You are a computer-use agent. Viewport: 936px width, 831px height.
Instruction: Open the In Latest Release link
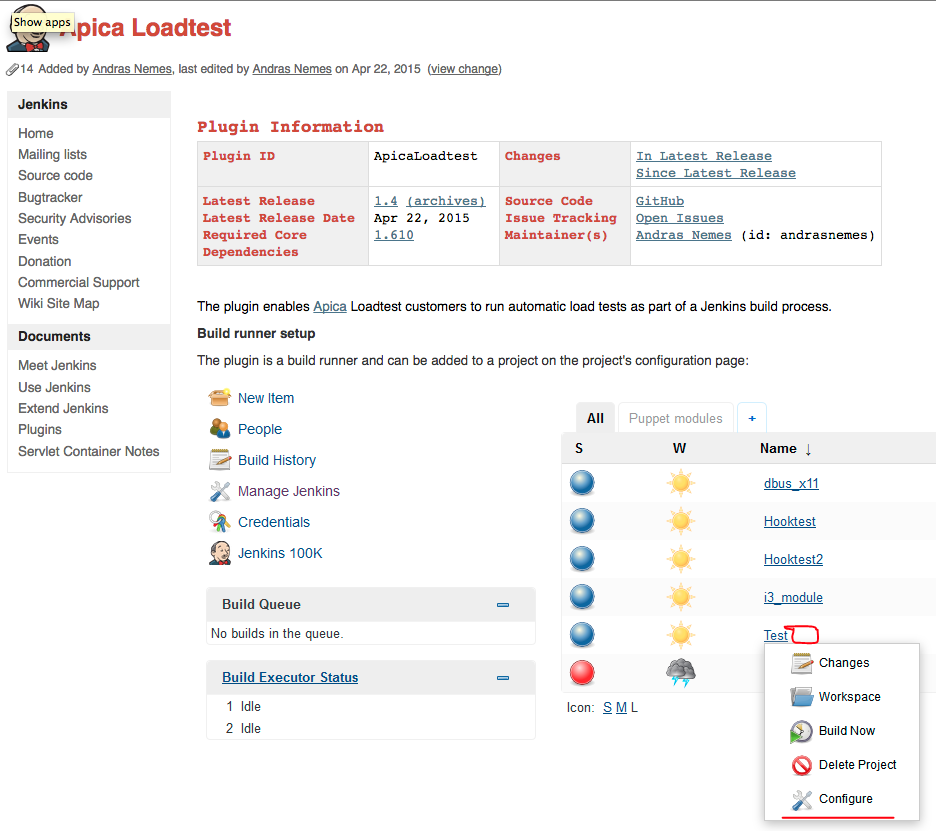click(x=703, y=156)
